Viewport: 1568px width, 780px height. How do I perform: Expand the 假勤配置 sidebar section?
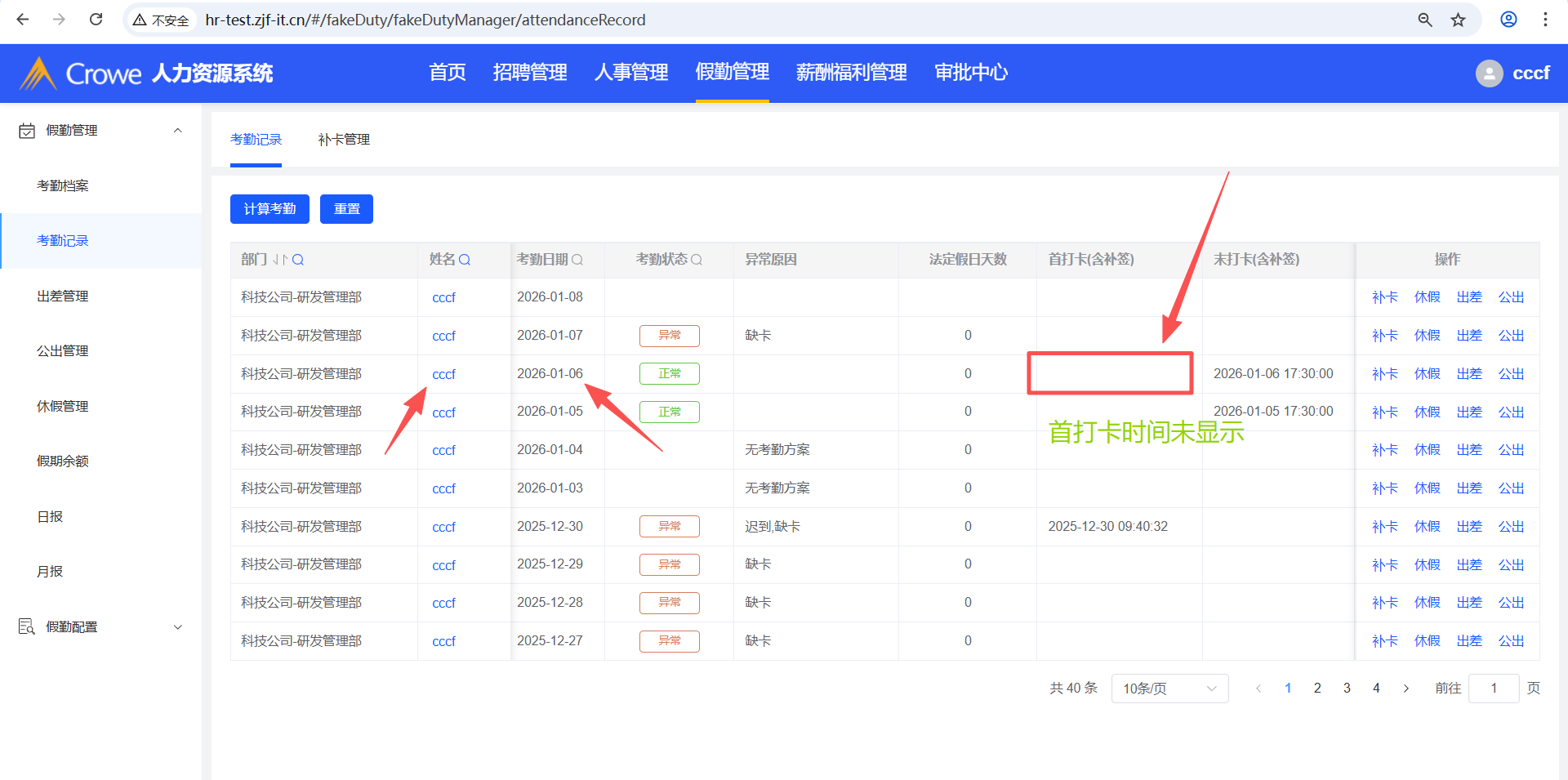[178, 627]
